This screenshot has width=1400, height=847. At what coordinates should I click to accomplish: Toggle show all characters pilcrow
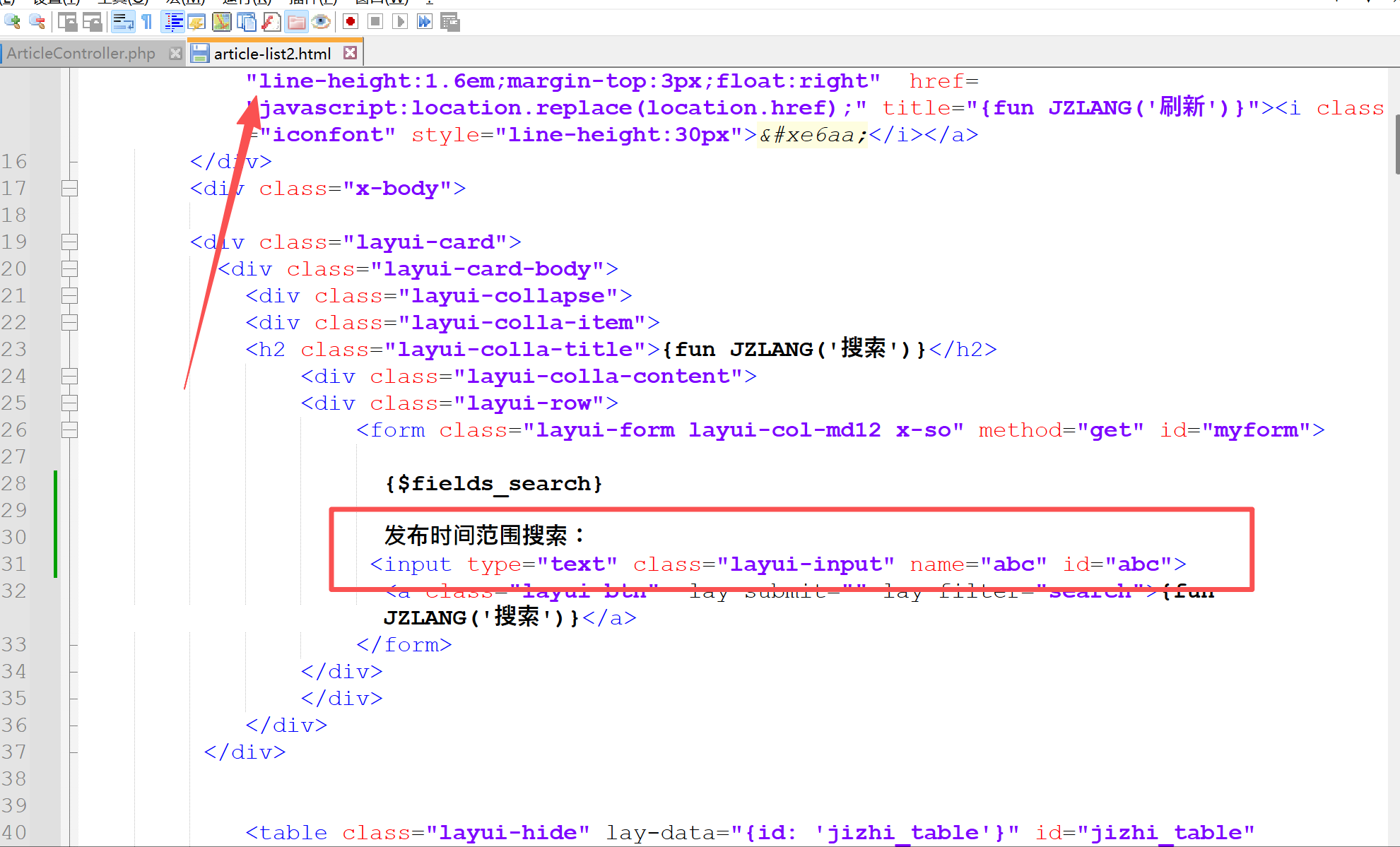pos(147,22)
